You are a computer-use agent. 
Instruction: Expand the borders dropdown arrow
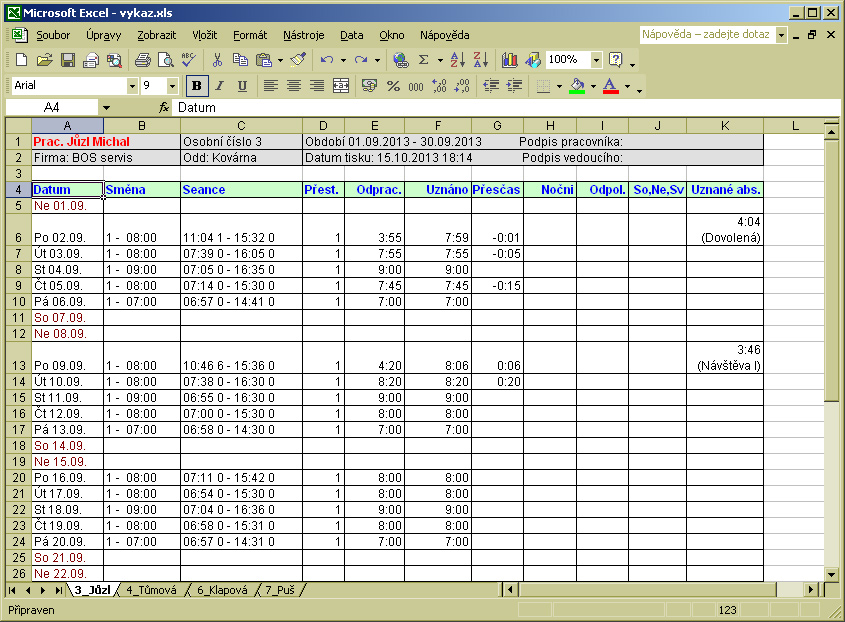(x=559, y=86)
